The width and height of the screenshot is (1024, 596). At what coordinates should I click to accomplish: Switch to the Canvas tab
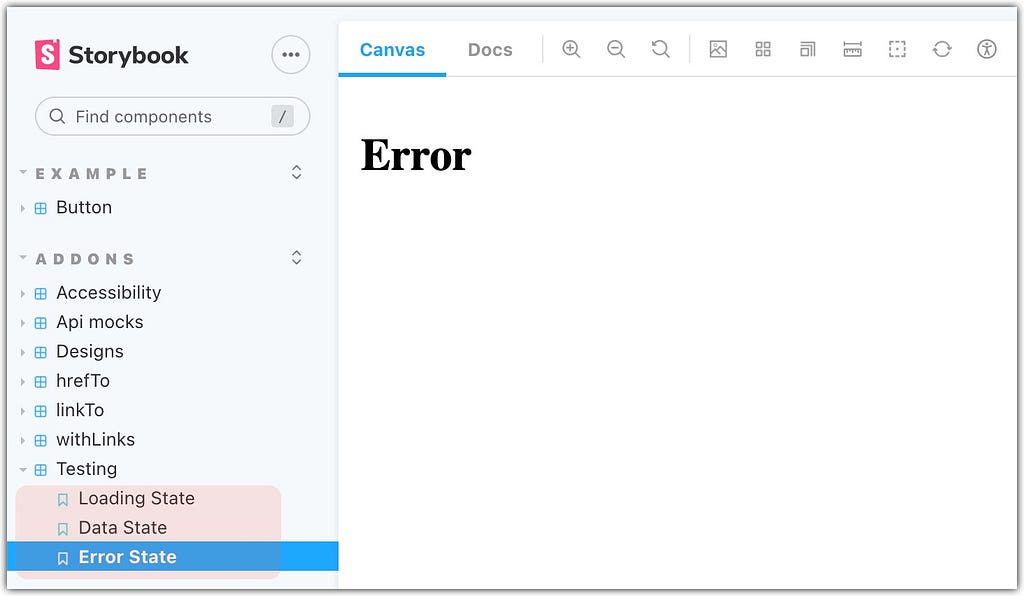pos(392,48)
